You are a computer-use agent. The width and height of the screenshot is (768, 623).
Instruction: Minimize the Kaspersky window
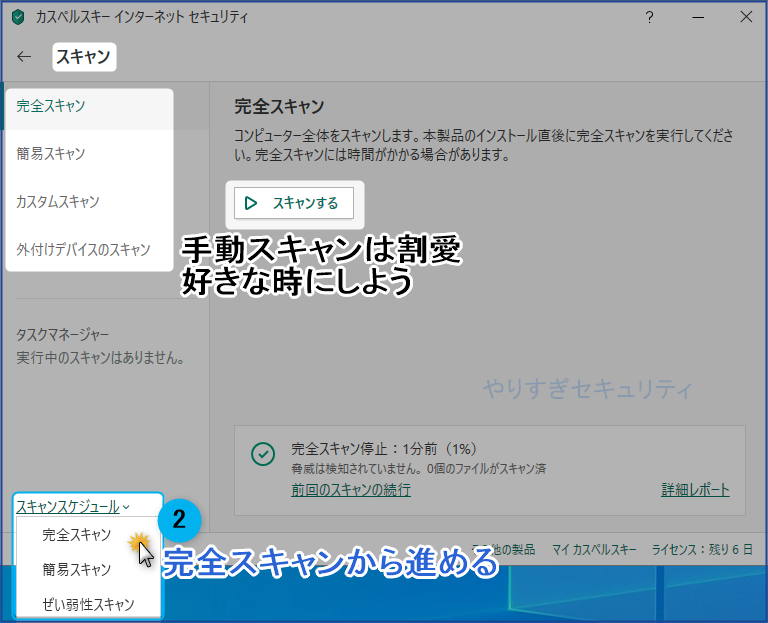[x=698, y=18]
